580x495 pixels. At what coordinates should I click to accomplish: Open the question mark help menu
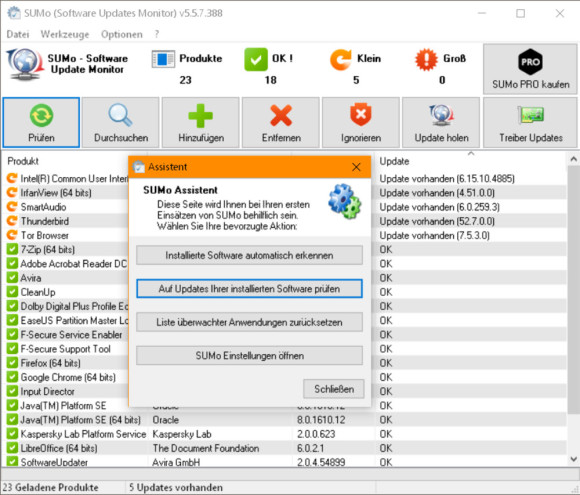pos(157,34)
